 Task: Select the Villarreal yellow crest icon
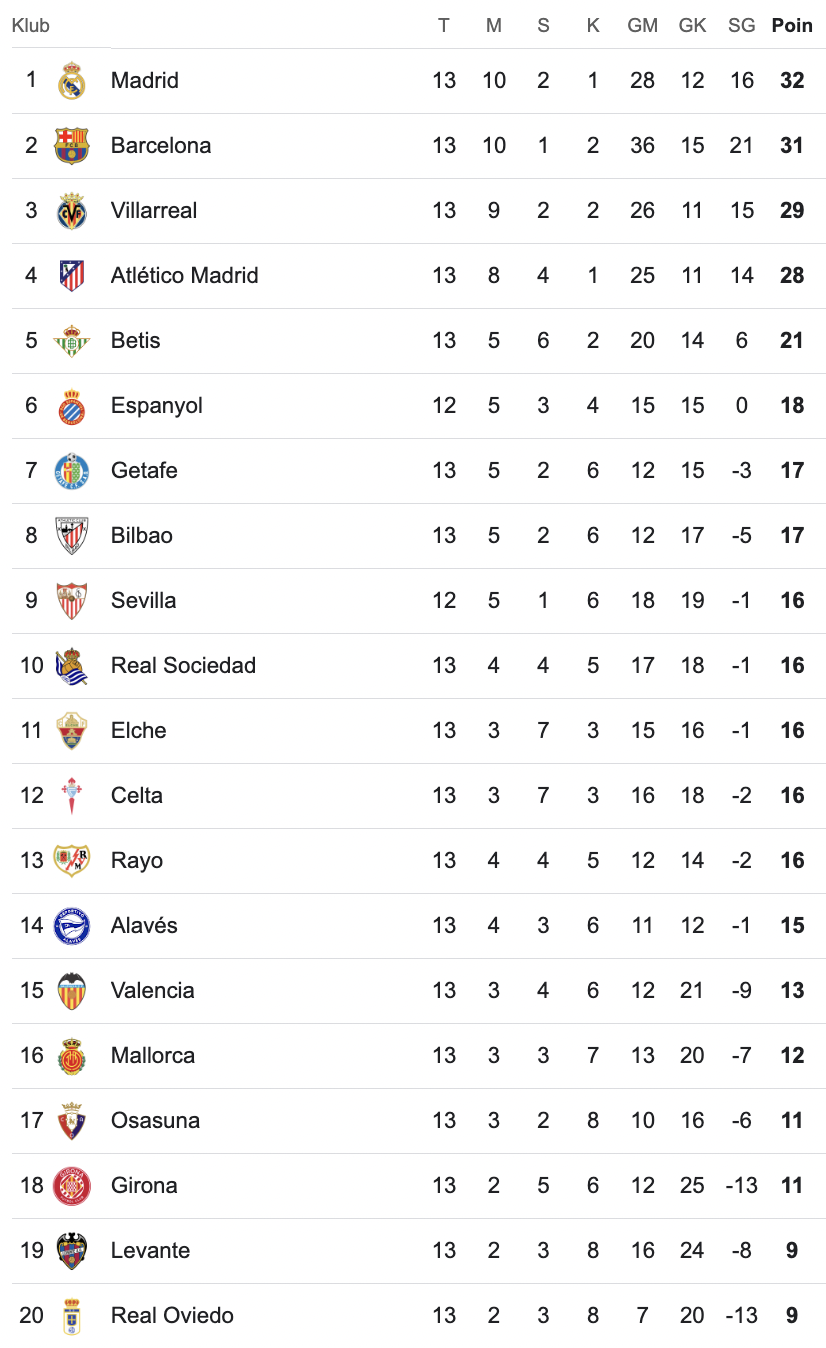pos(71,211)
